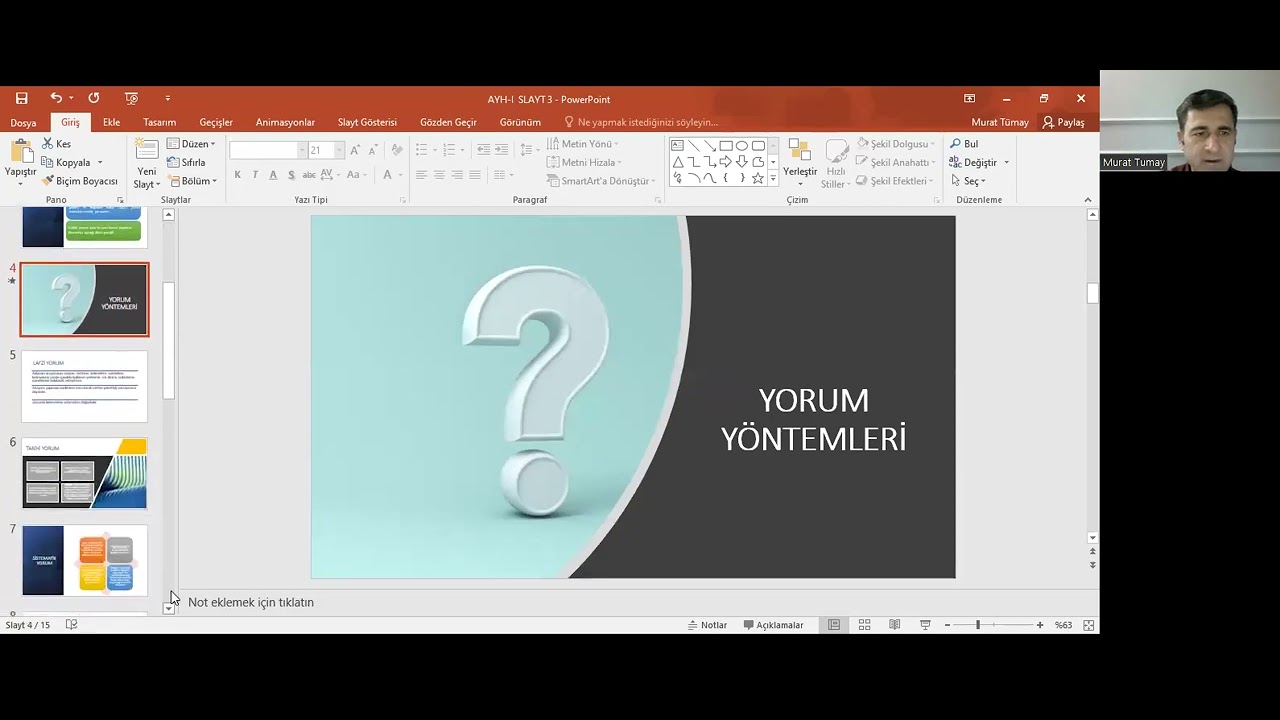This screenshot has height=720, width=1280.
Task: Toggle Italic formatting T button
Action: coord(255,175)
